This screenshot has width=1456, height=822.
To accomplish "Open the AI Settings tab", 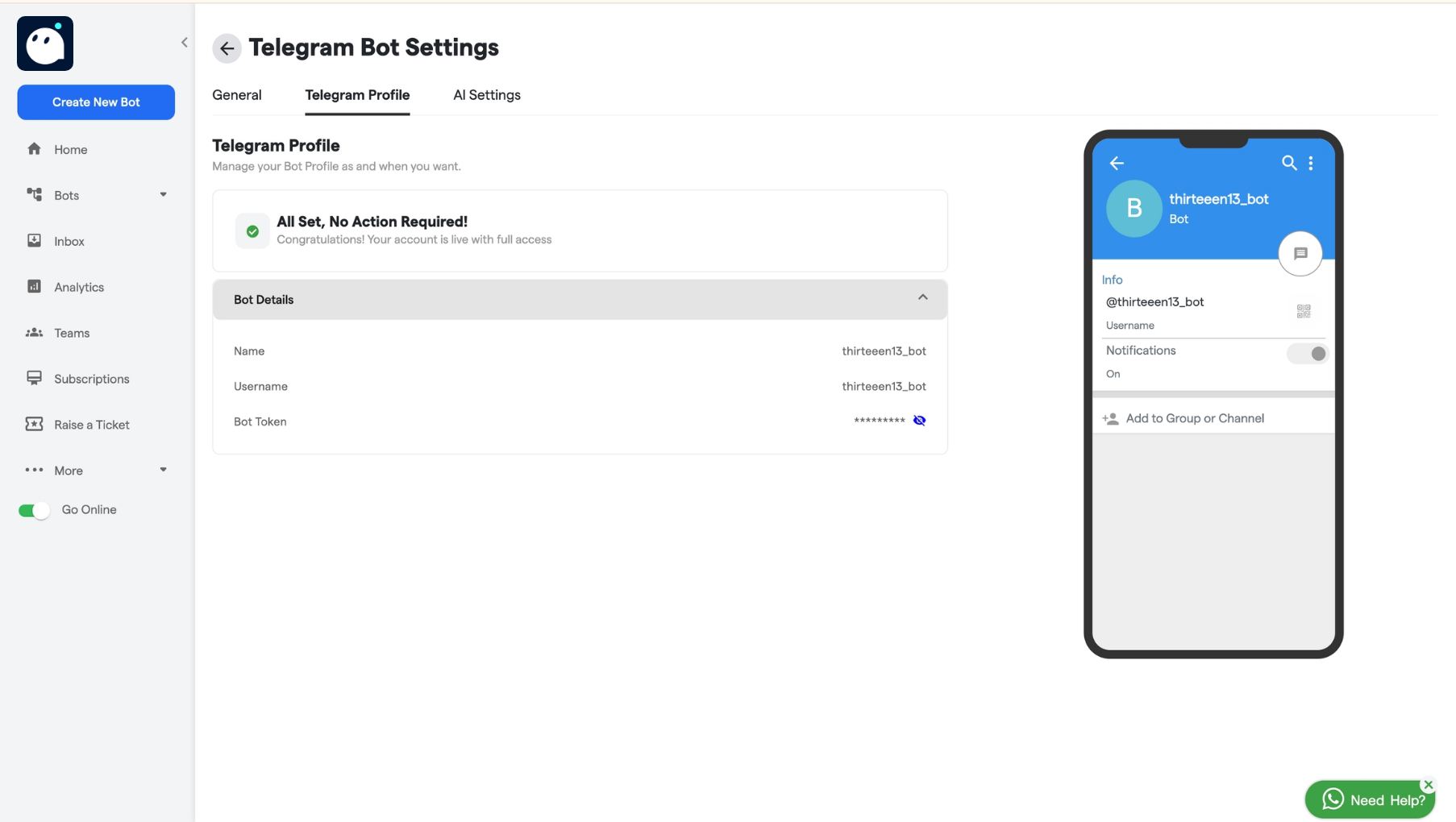I will pos(487,95).
